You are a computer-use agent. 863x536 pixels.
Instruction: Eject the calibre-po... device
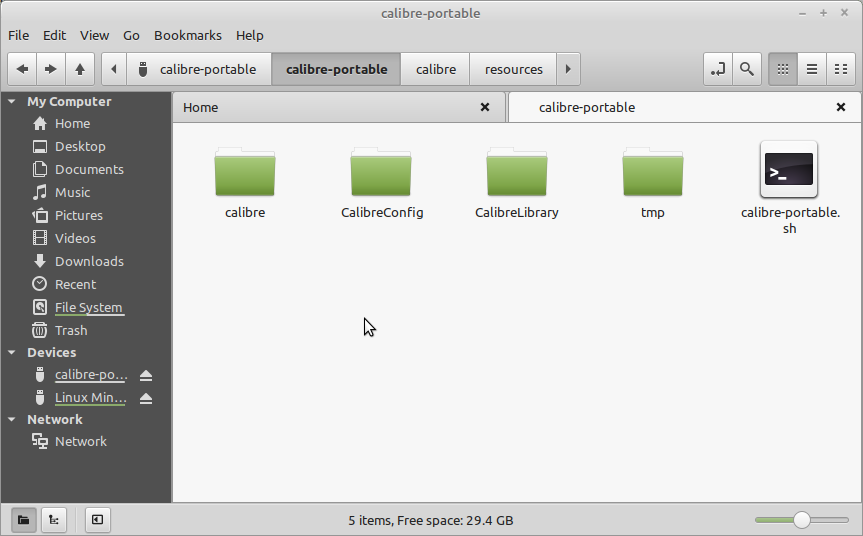(146, 375)
